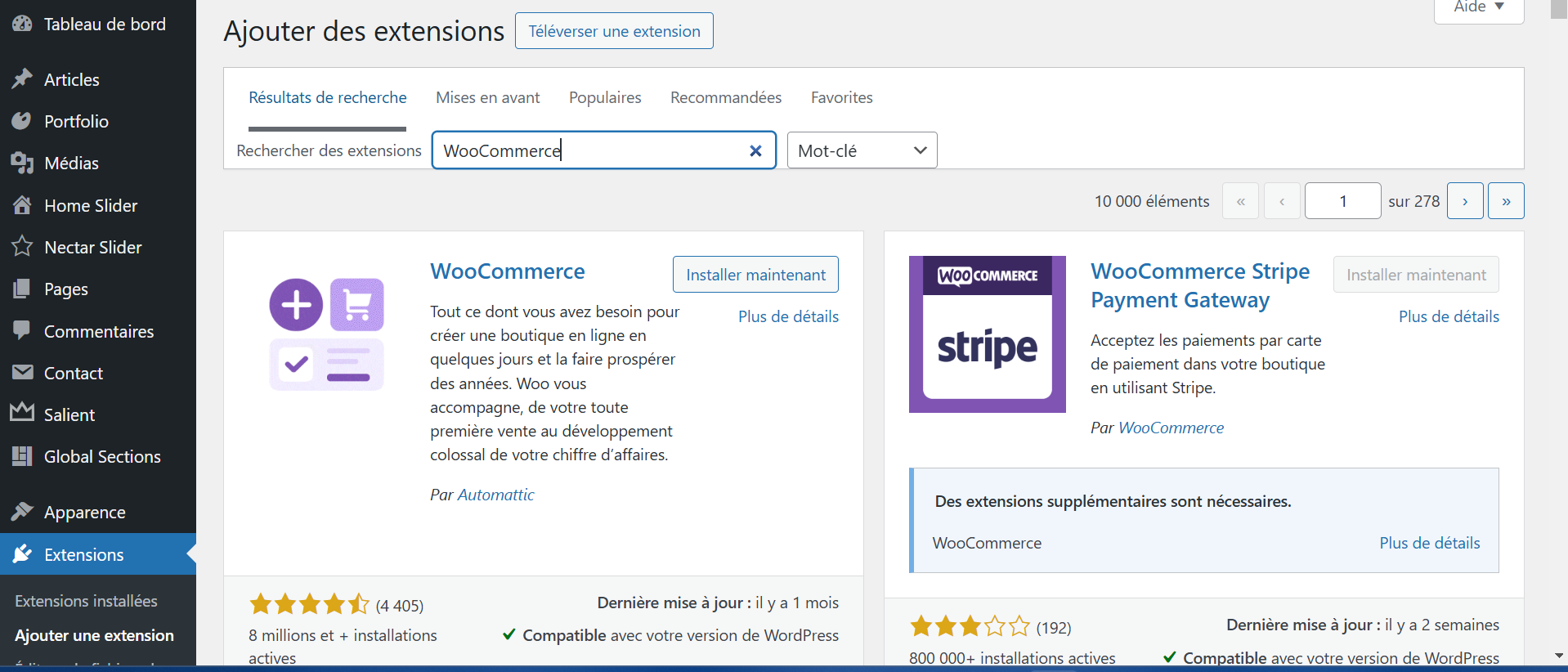The height and width of the screenshot is (672, 1568).
Task: Switch to the Mises en avant tab
Action: tap(488, 97)
